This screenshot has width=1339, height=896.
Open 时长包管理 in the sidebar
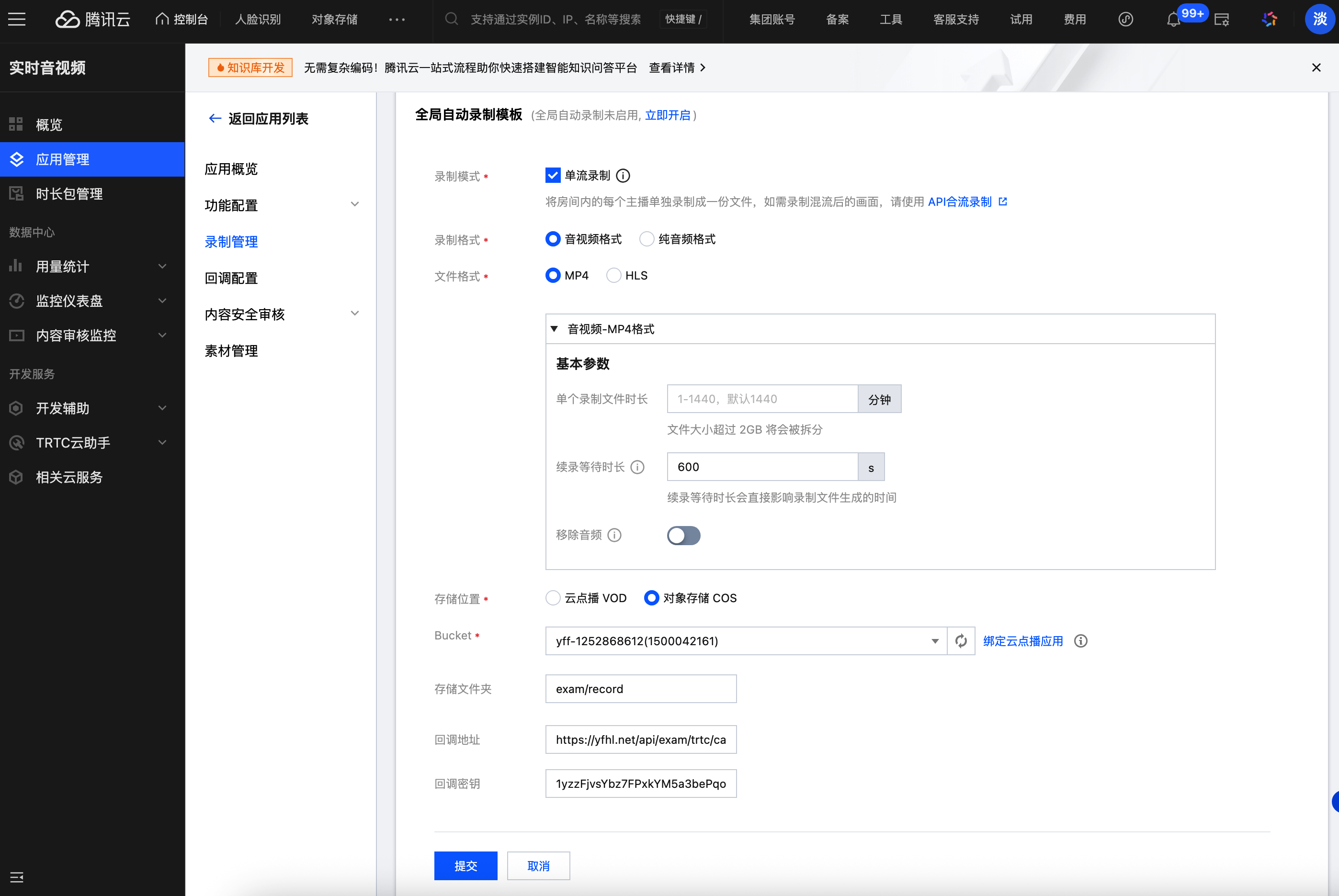click(x=69, y=194)
